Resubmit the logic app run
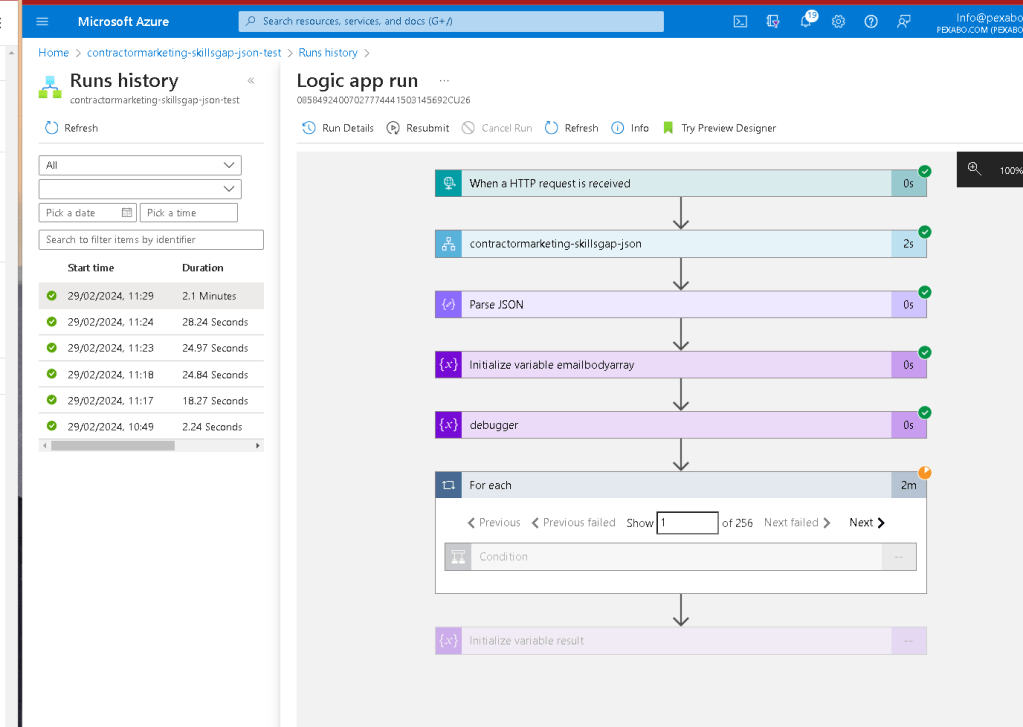1023x727 pixels. point(418,128)
